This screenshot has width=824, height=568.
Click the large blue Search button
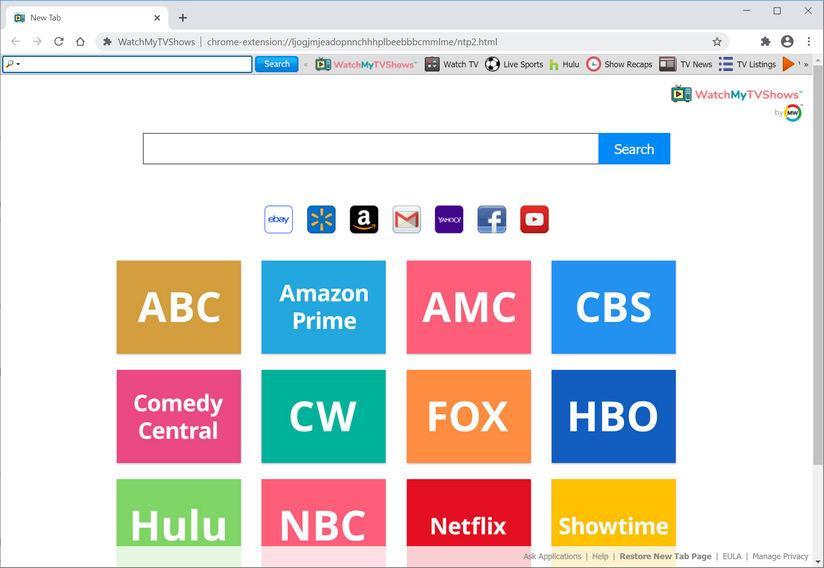click(x=634, y=149)
